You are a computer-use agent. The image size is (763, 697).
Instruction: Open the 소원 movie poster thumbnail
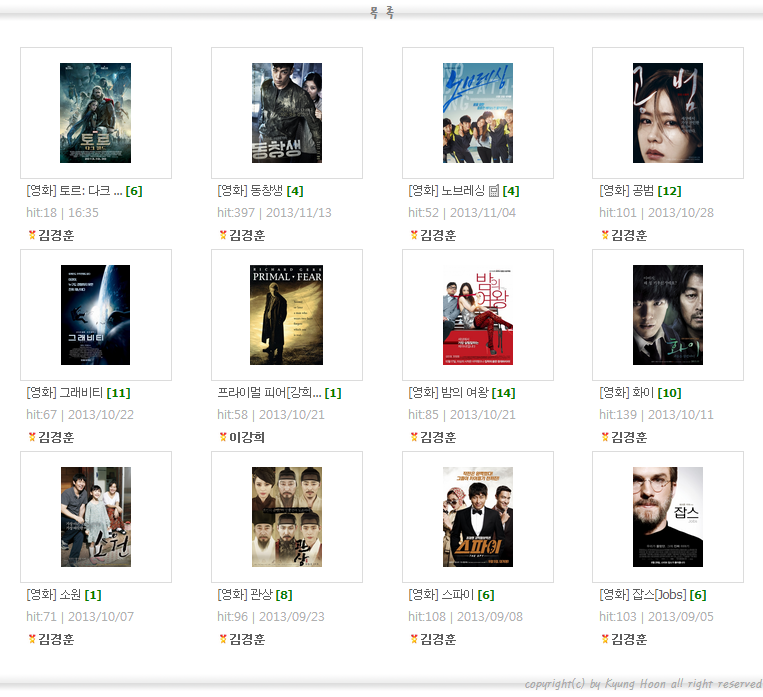[x=95, y=517]
